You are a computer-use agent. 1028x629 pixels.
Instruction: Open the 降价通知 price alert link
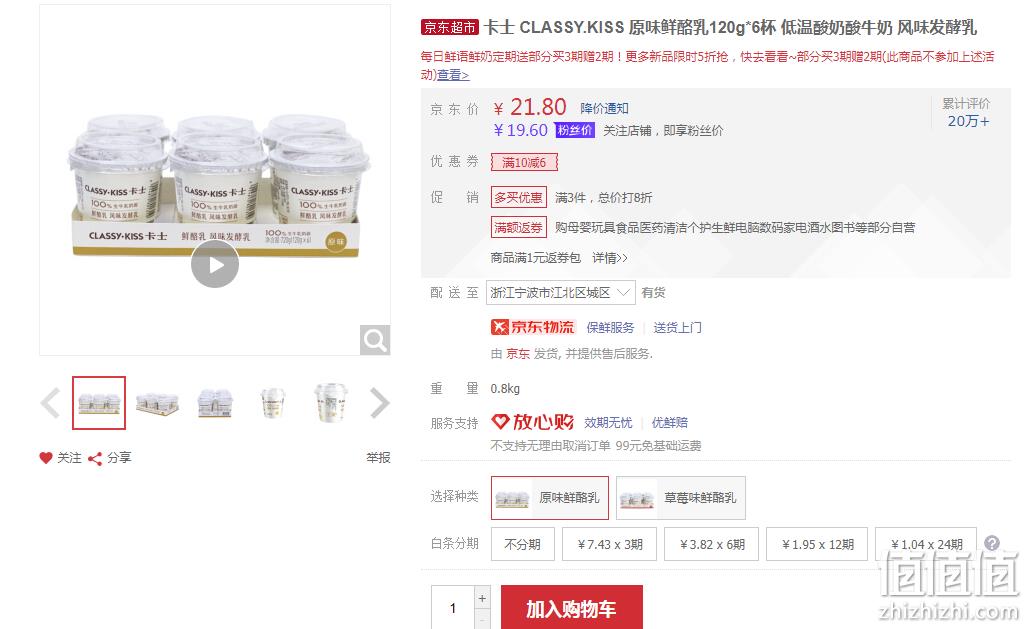(x=604, y=109)
